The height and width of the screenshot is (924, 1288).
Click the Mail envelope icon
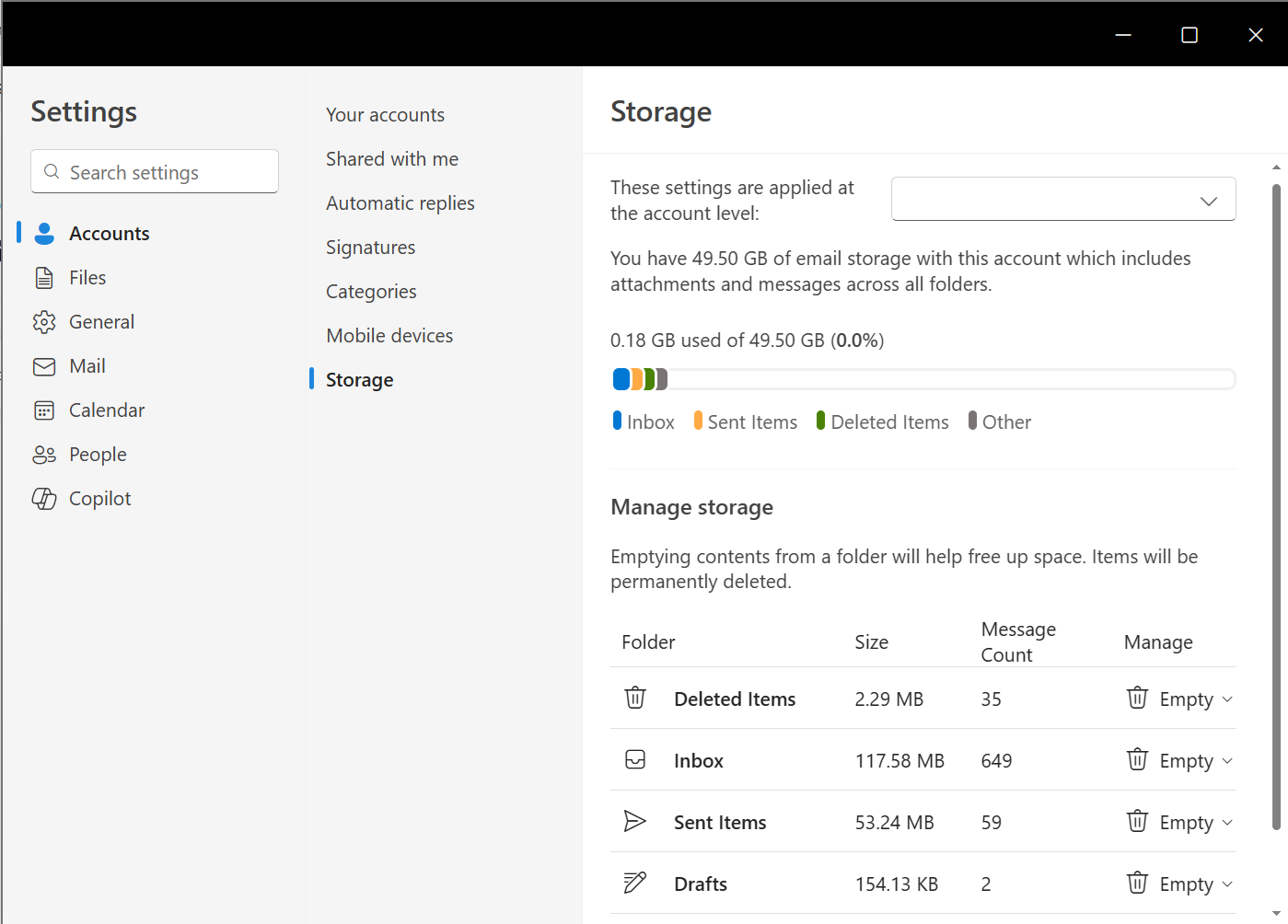coord(44,366)
